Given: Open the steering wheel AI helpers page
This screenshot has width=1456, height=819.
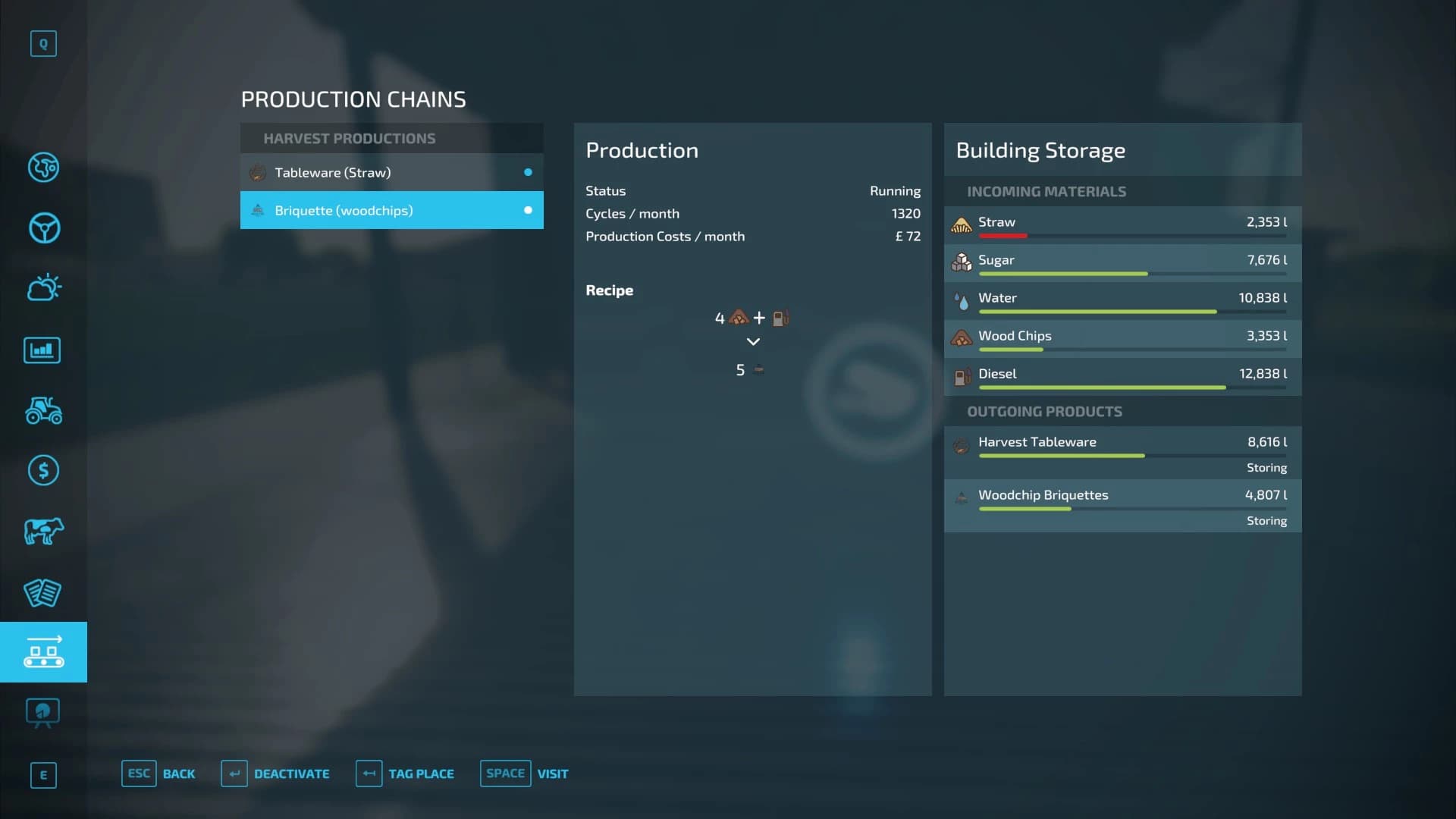Looking at the screenshot, I should click(43, 227).
